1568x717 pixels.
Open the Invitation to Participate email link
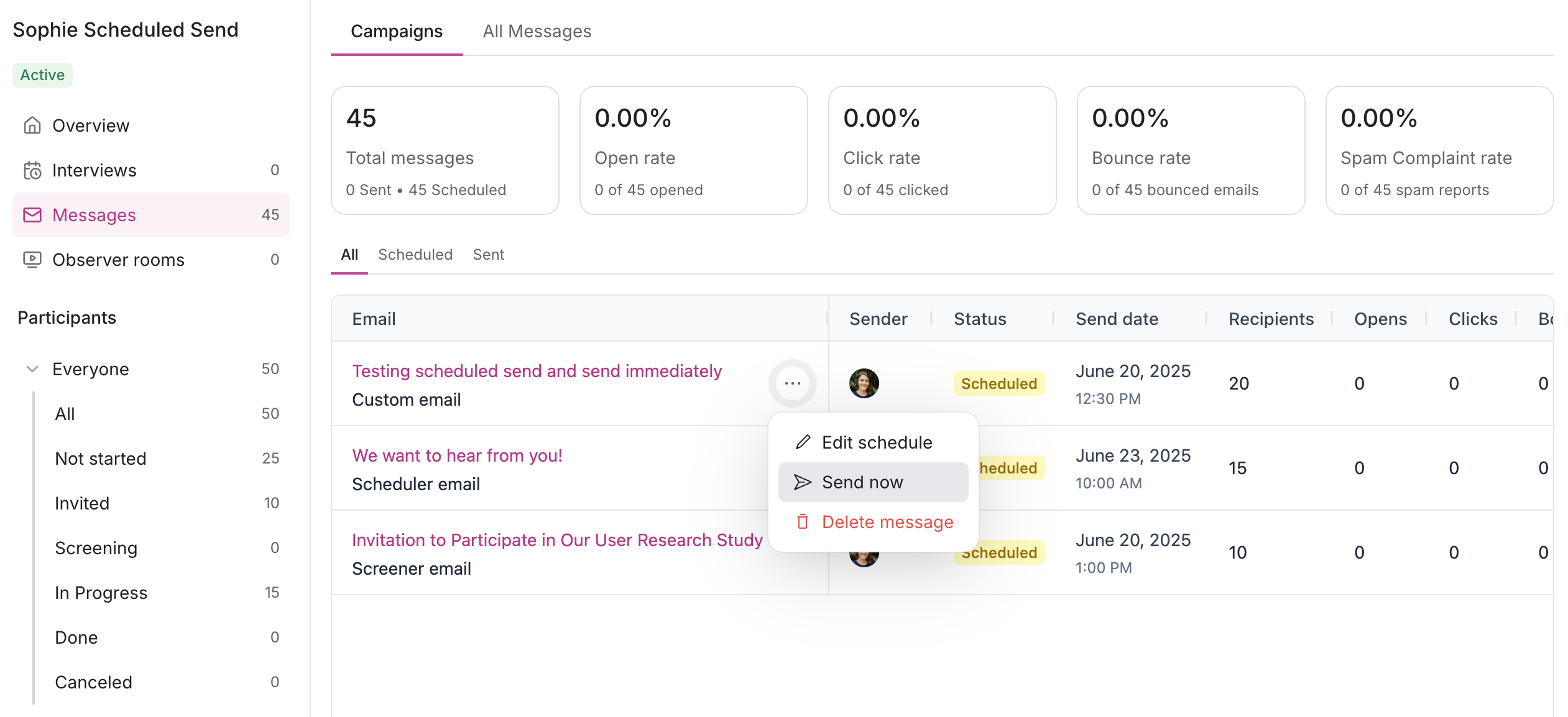click(557, 540)
